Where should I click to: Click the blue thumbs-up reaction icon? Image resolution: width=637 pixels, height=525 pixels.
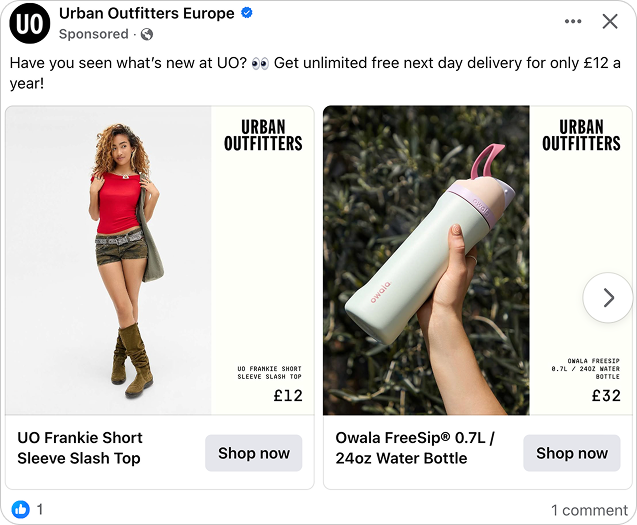click(x=21, y=509)
